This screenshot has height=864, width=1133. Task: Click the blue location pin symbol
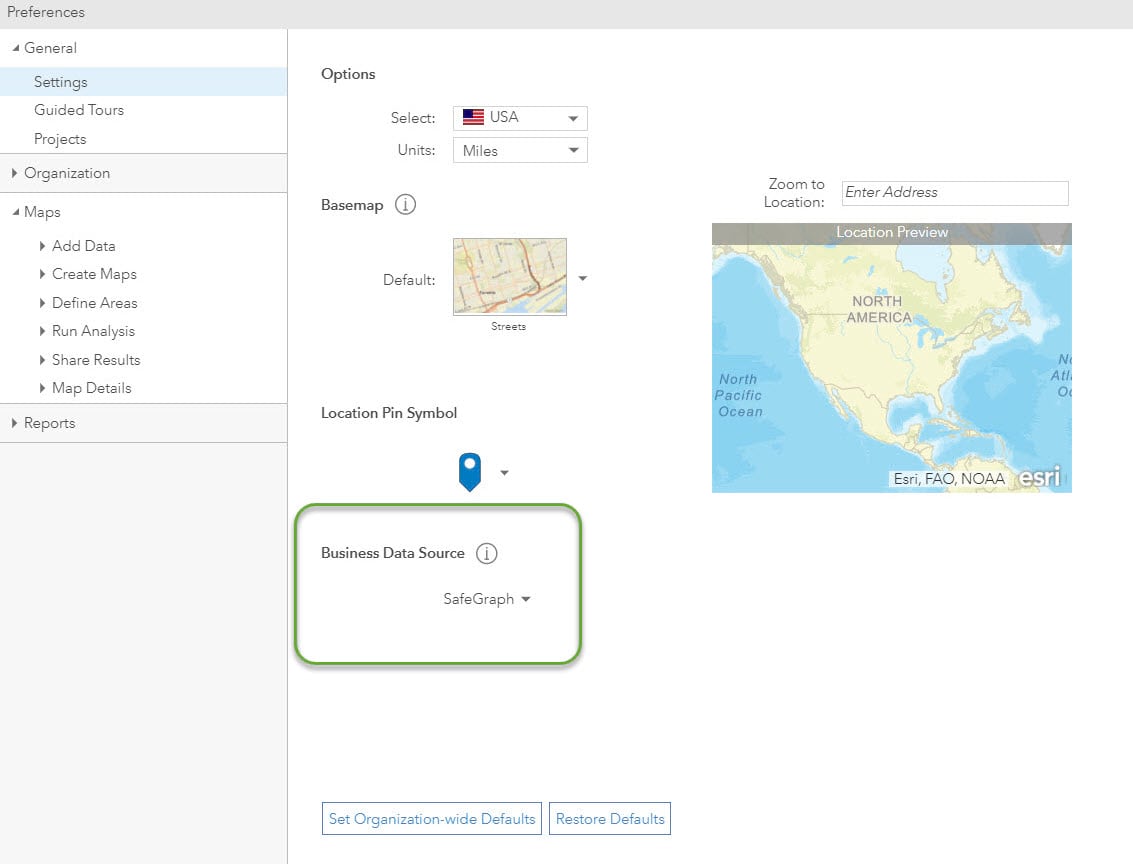click(x=469, y=471)
